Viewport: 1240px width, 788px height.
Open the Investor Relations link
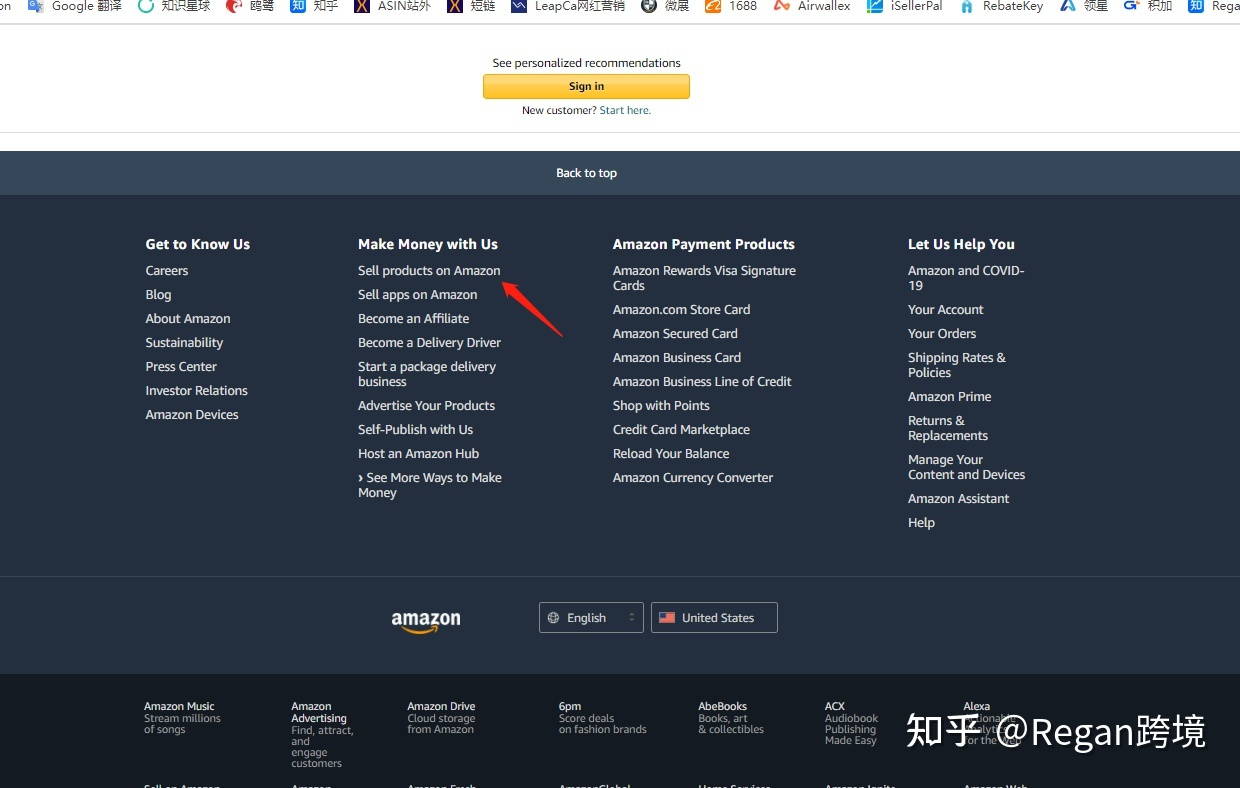pyautogui.click(x=196, y=391)
